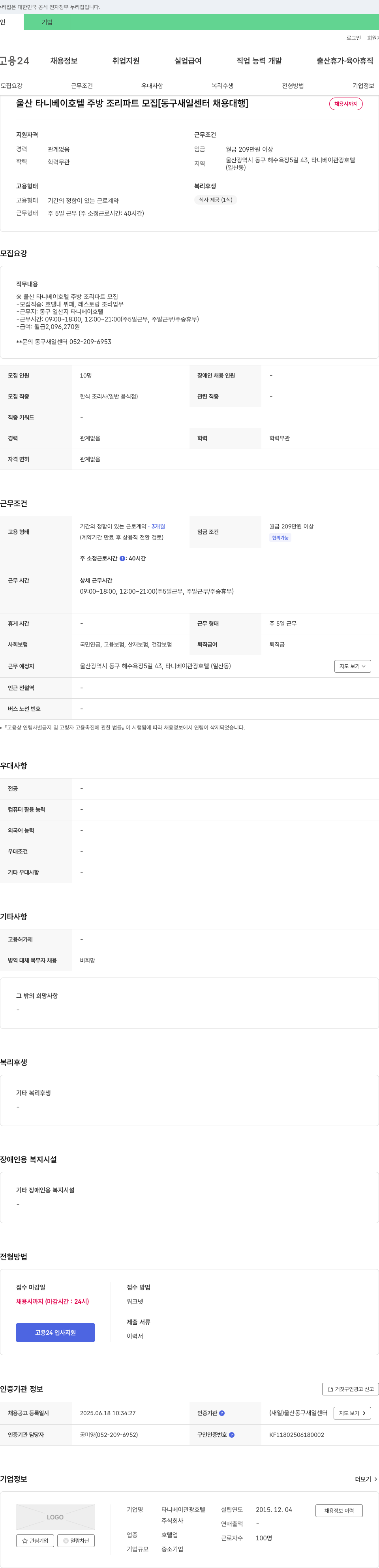Toggle 열람차단 block button
The height and width of the screenshot is (1568, 379).
click(x=76, y=1541)
